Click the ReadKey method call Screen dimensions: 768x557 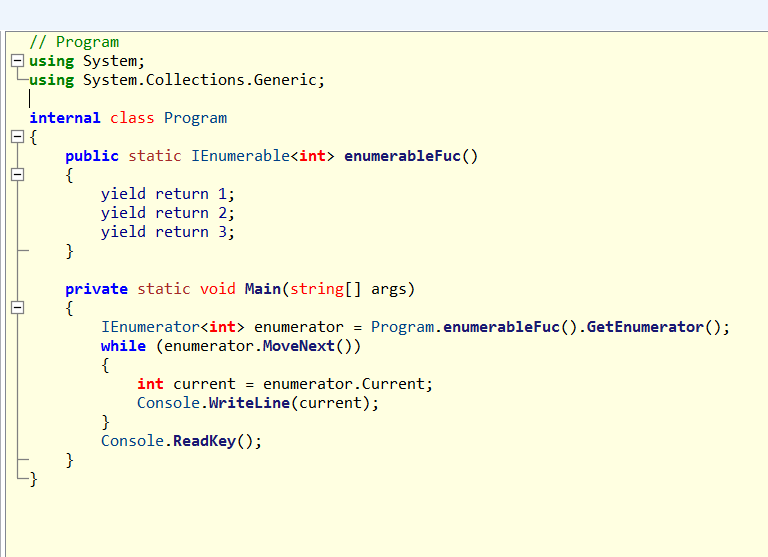pos(204,441)
